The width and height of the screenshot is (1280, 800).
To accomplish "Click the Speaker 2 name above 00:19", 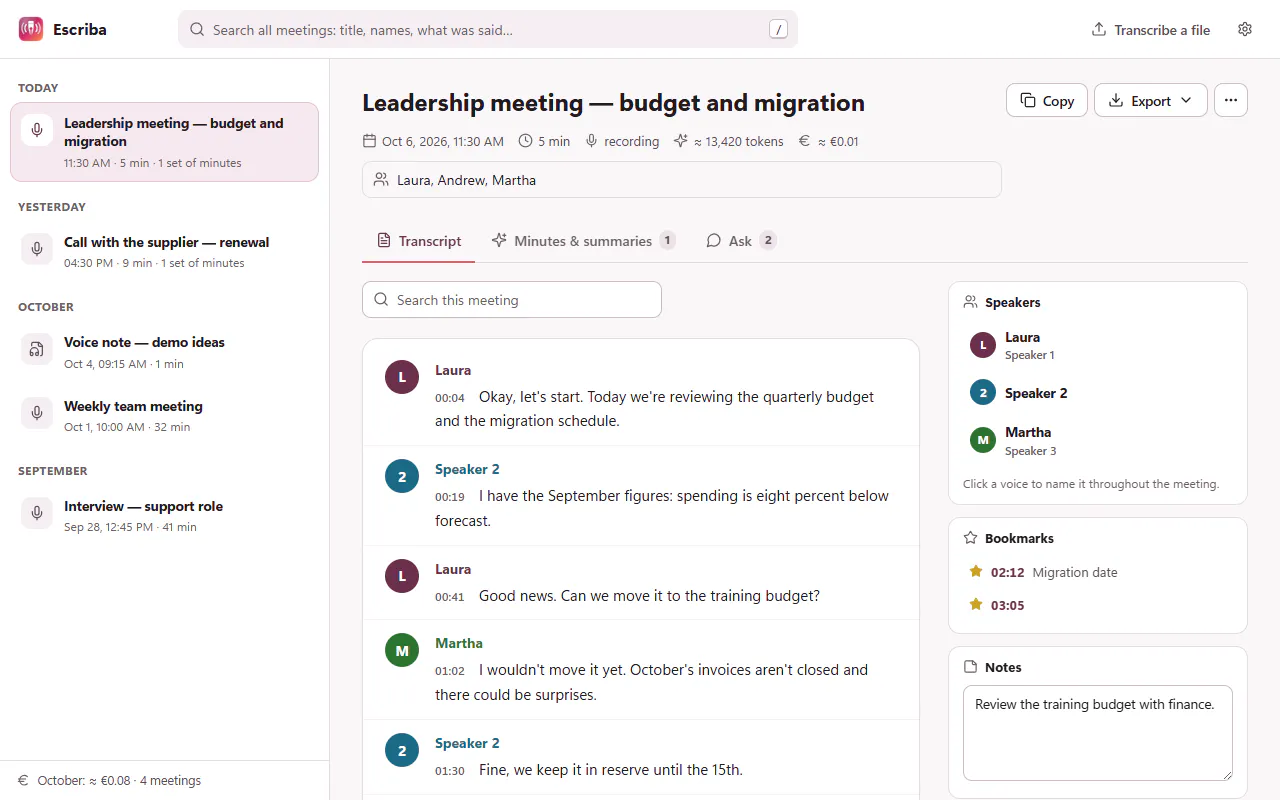I will click(x=467, y=469).
